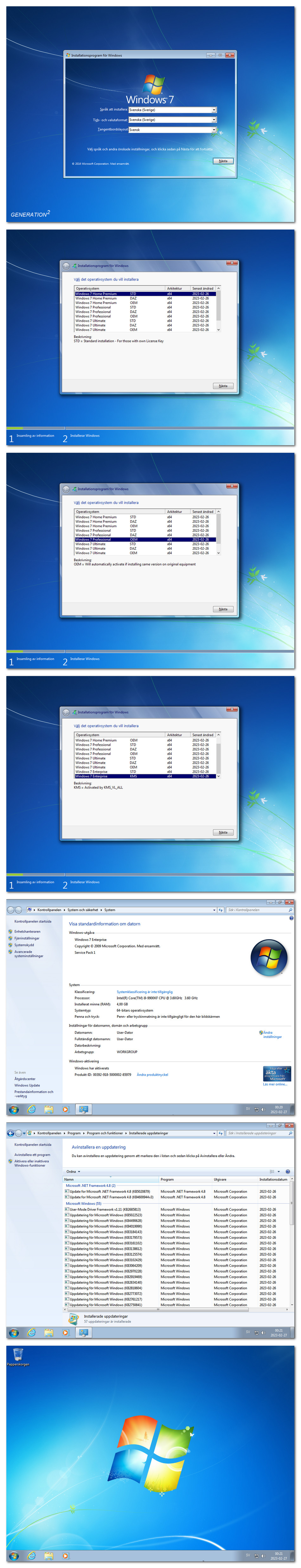Image resolution: width=301 pixels, height=1568 pixels.
Task: Click 'Läs mer online...' link
Action: (275, 1084)
